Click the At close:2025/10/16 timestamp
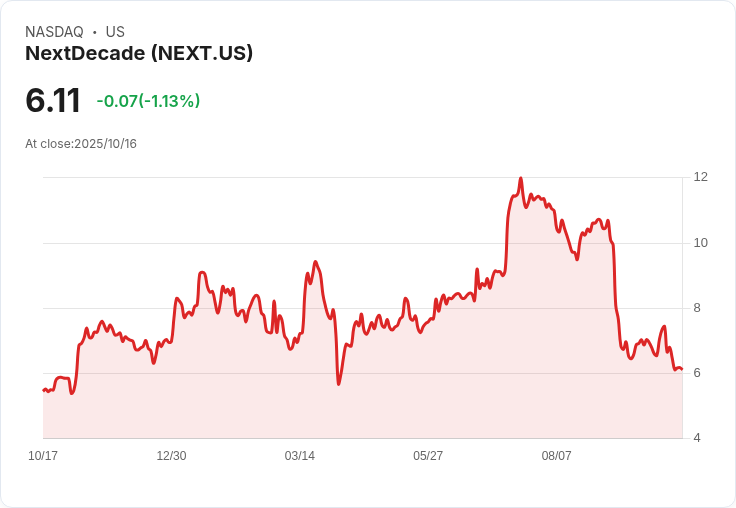Viewport: 736px width, 508px height. pos(81,144)
